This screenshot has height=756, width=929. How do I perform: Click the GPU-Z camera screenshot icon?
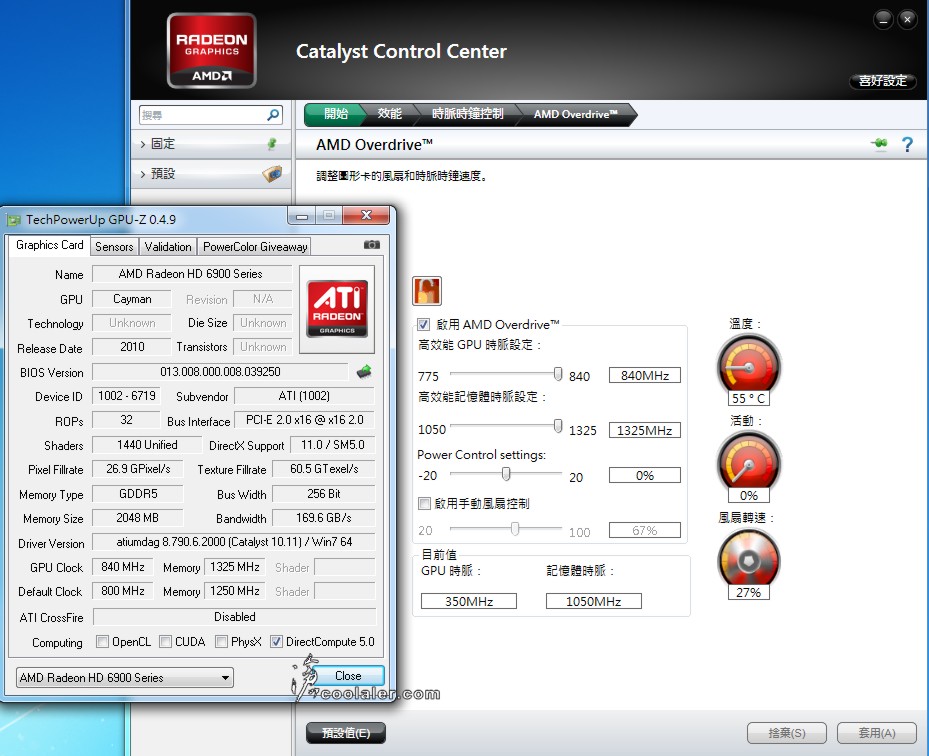[x=371, y=245]
